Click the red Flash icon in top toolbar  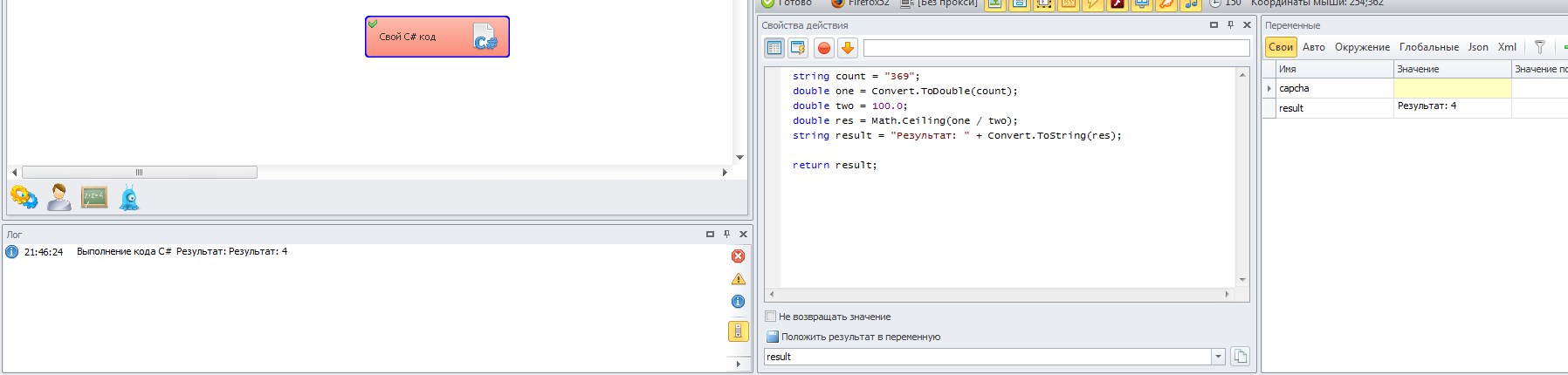[1118, 3]
